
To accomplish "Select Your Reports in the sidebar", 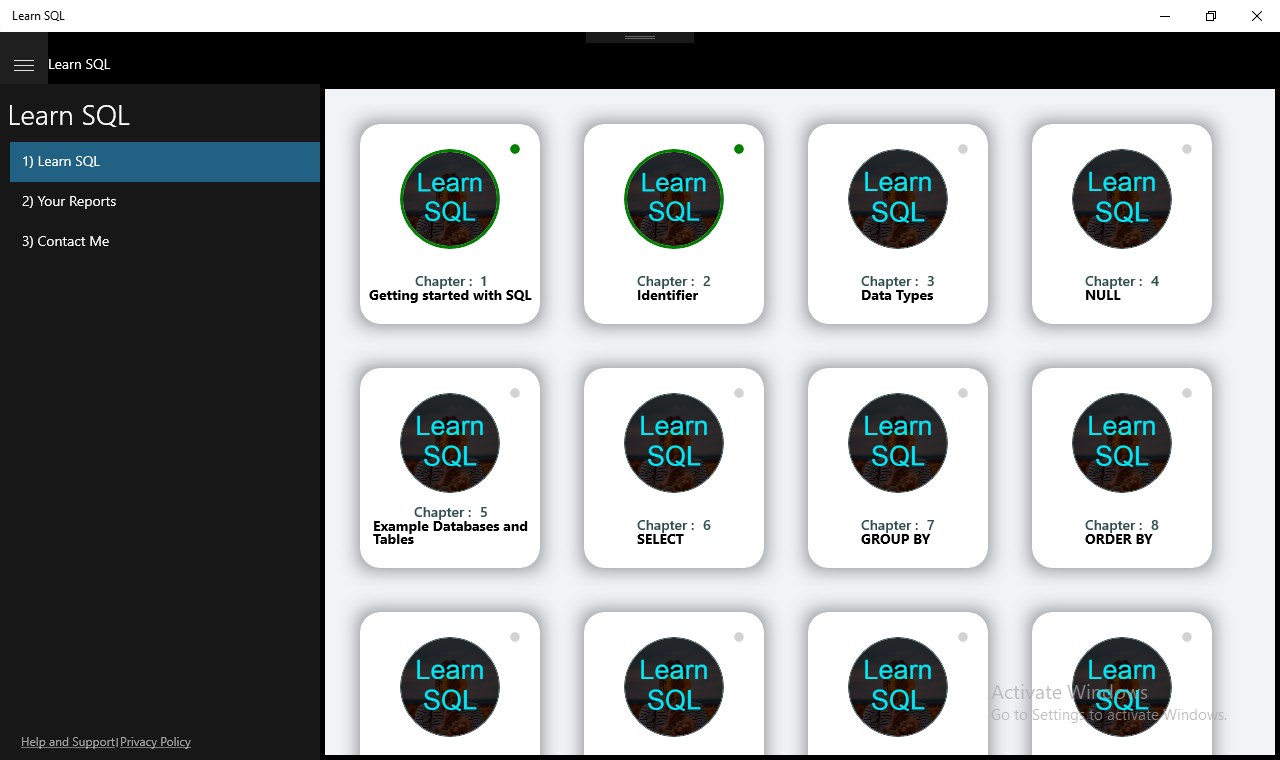I will coord(68,201).
